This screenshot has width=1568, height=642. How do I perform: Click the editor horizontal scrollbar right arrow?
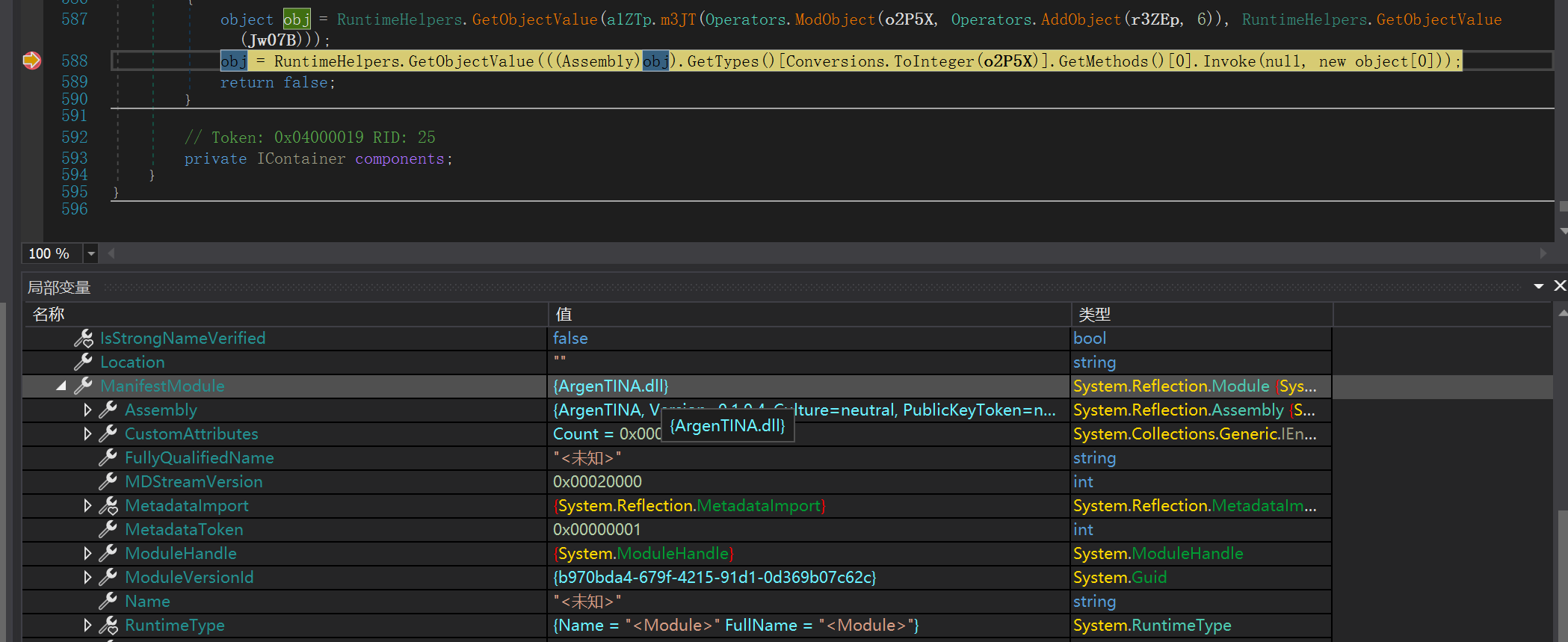(1543, 254)
